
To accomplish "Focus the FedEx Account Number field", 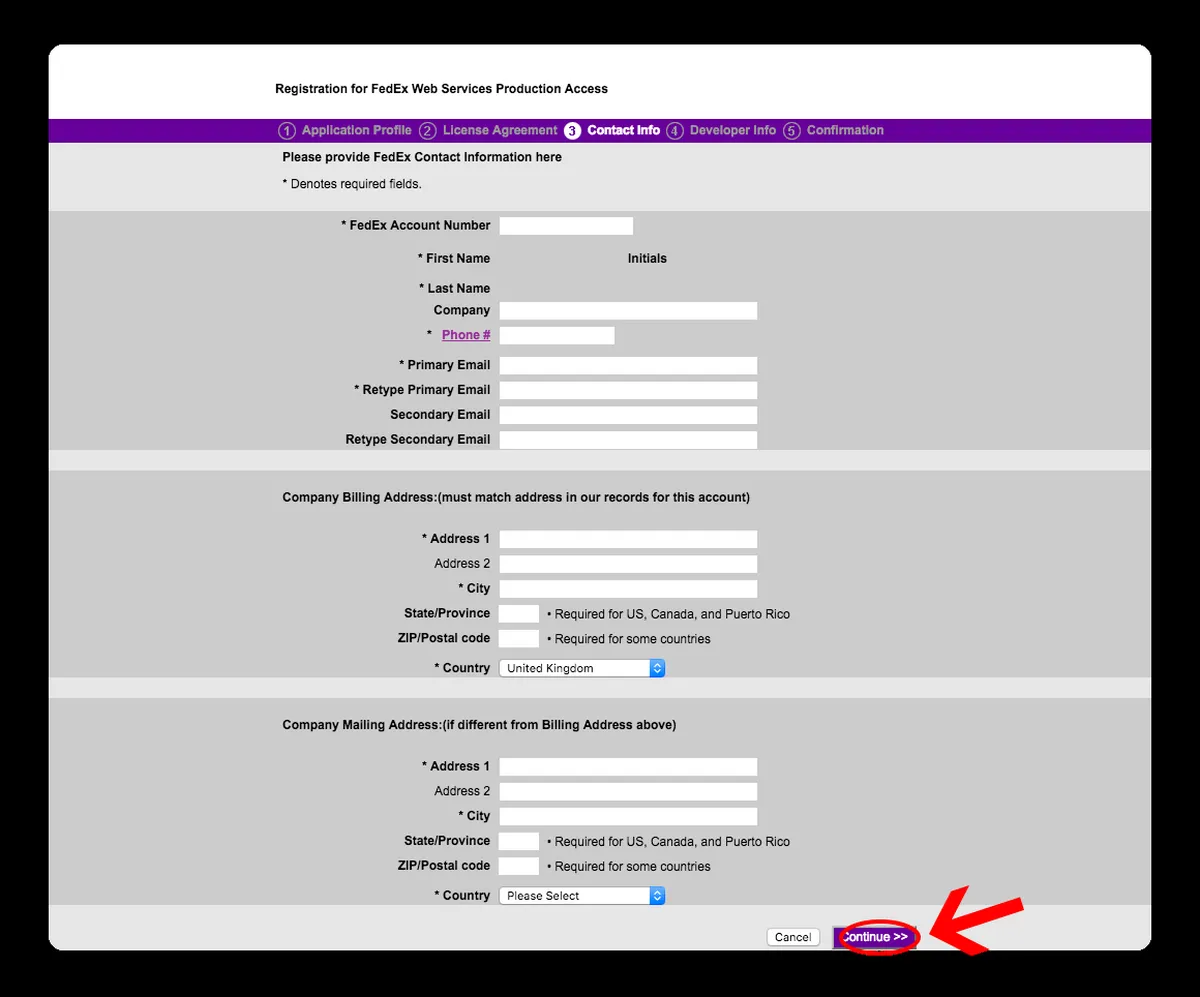I will tap(566, 226).
